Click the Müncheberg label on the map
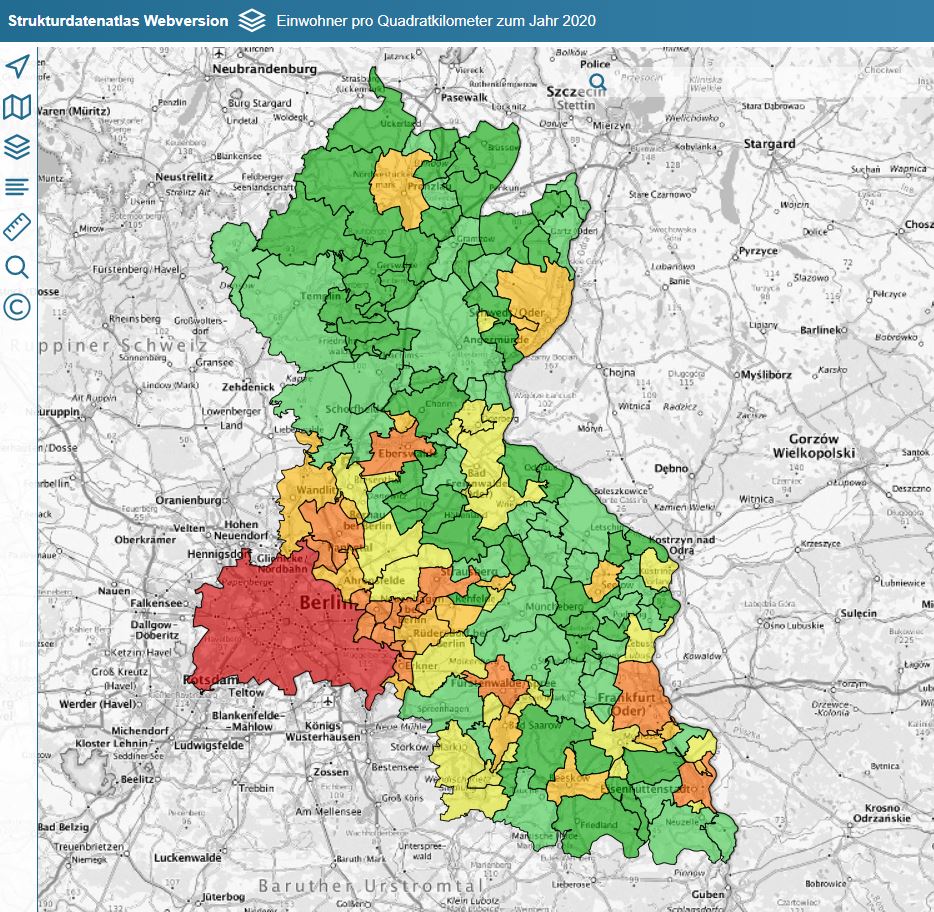Viewport: 934px width, 912px height. coord(555,606)
